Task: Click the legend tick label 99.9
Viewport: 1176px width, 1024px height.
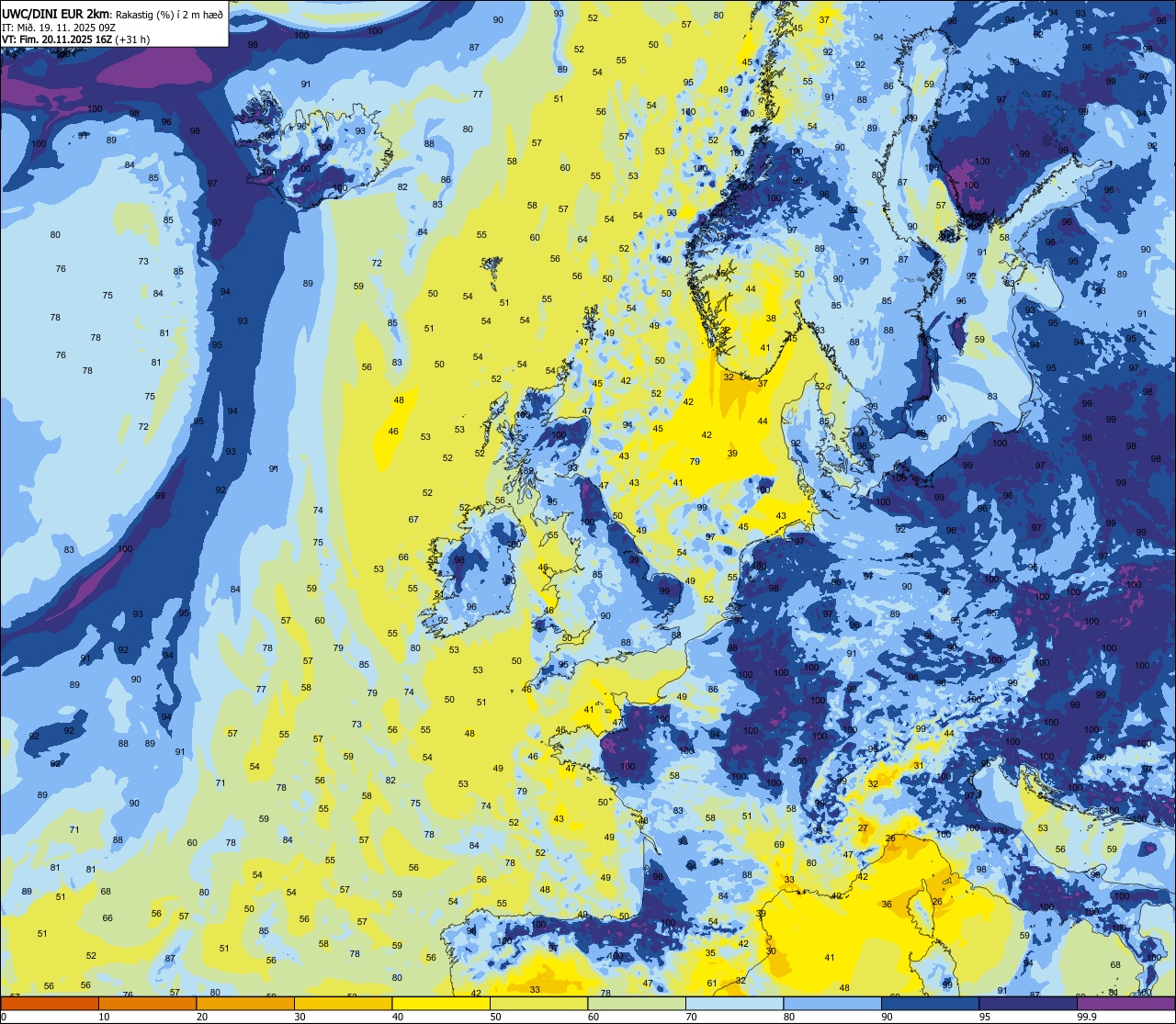Action: coord(1086,1017)
